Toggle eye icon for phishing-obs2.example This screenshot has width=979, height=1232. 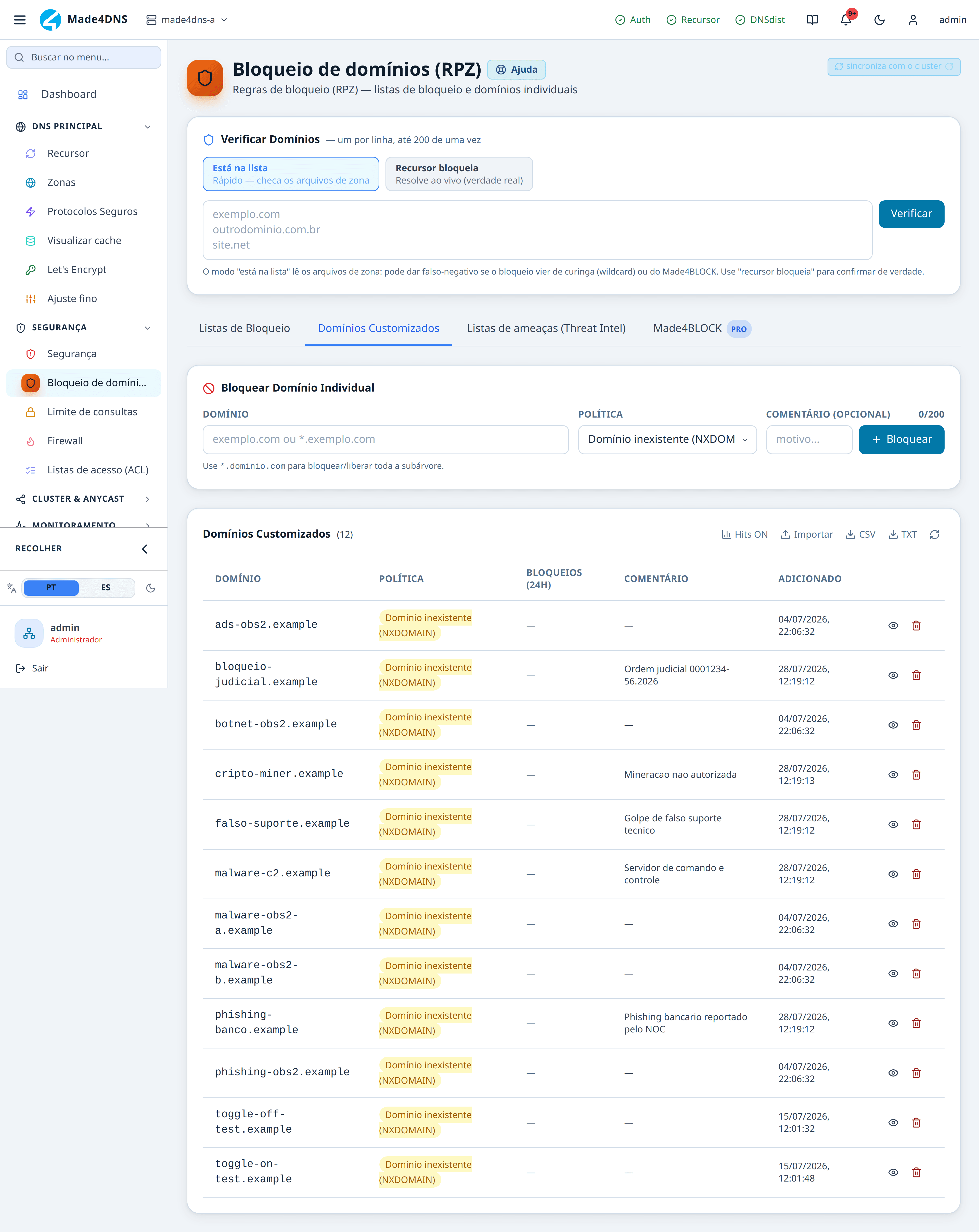coord(893,1073)
